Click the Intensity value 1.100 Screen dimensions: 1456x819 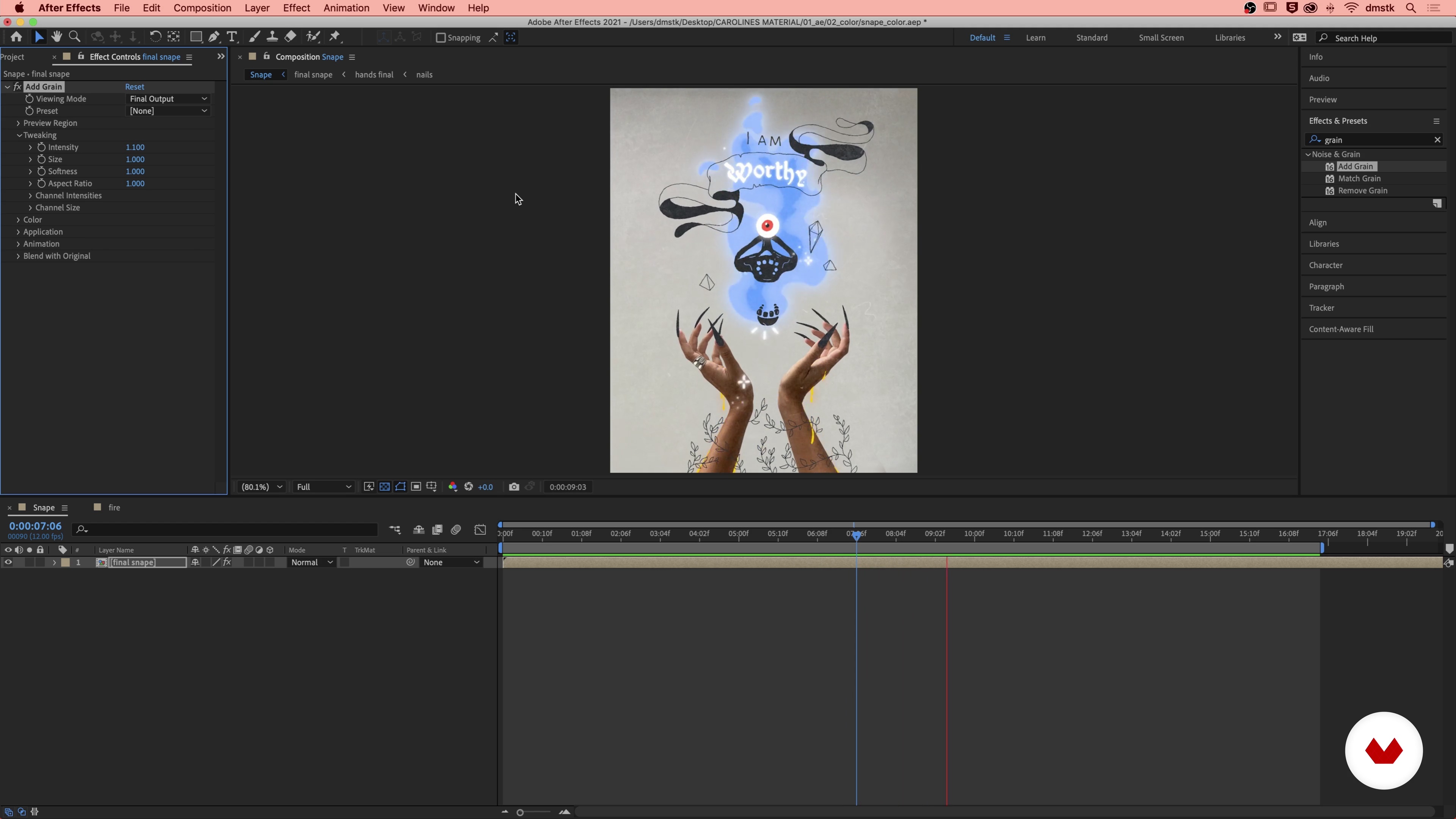(x=135, y=147)
